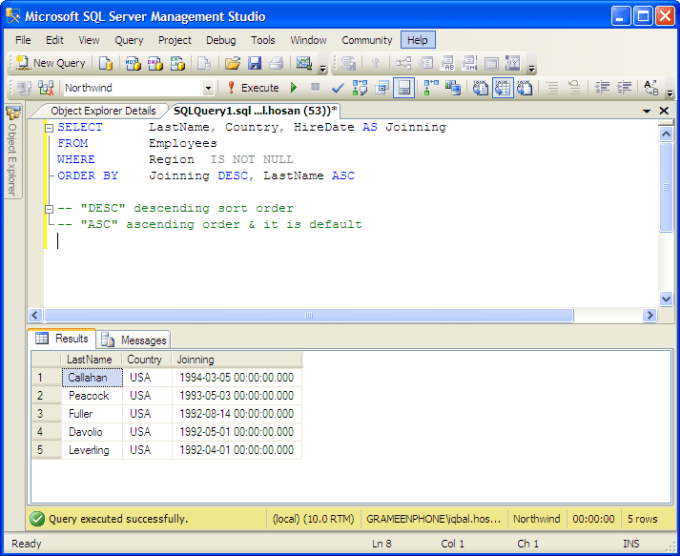Select Results to File mode
The height and width of the screenshot is (556, 680).
[525, 88]
